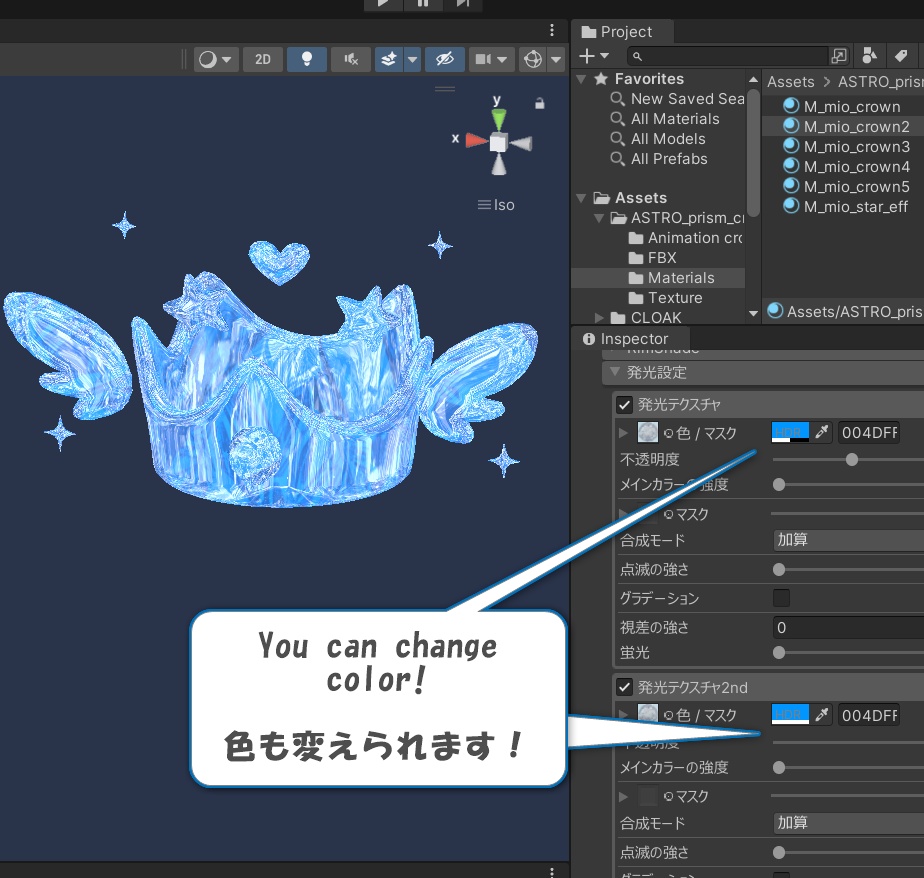Select M_mio_crown3 material

pyautogui.click(x=847, y=147)
